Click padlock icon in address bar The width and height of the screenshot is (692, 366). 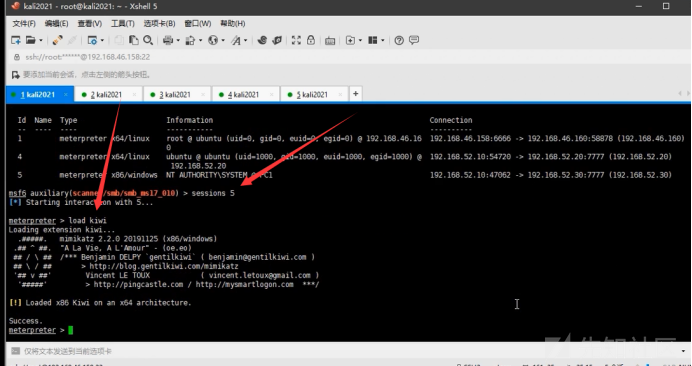(17, 57)
